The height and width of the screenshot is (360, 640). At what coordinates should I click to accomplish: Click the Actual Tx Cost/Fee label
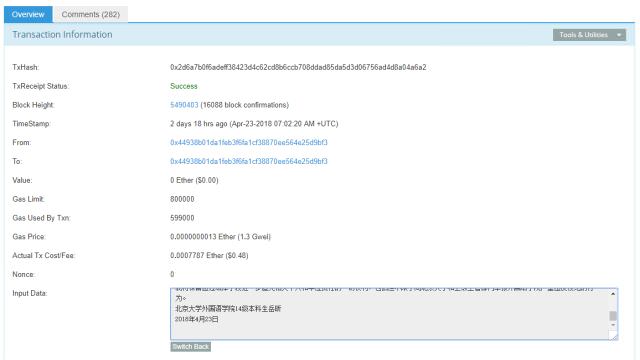tap(44, 255)
